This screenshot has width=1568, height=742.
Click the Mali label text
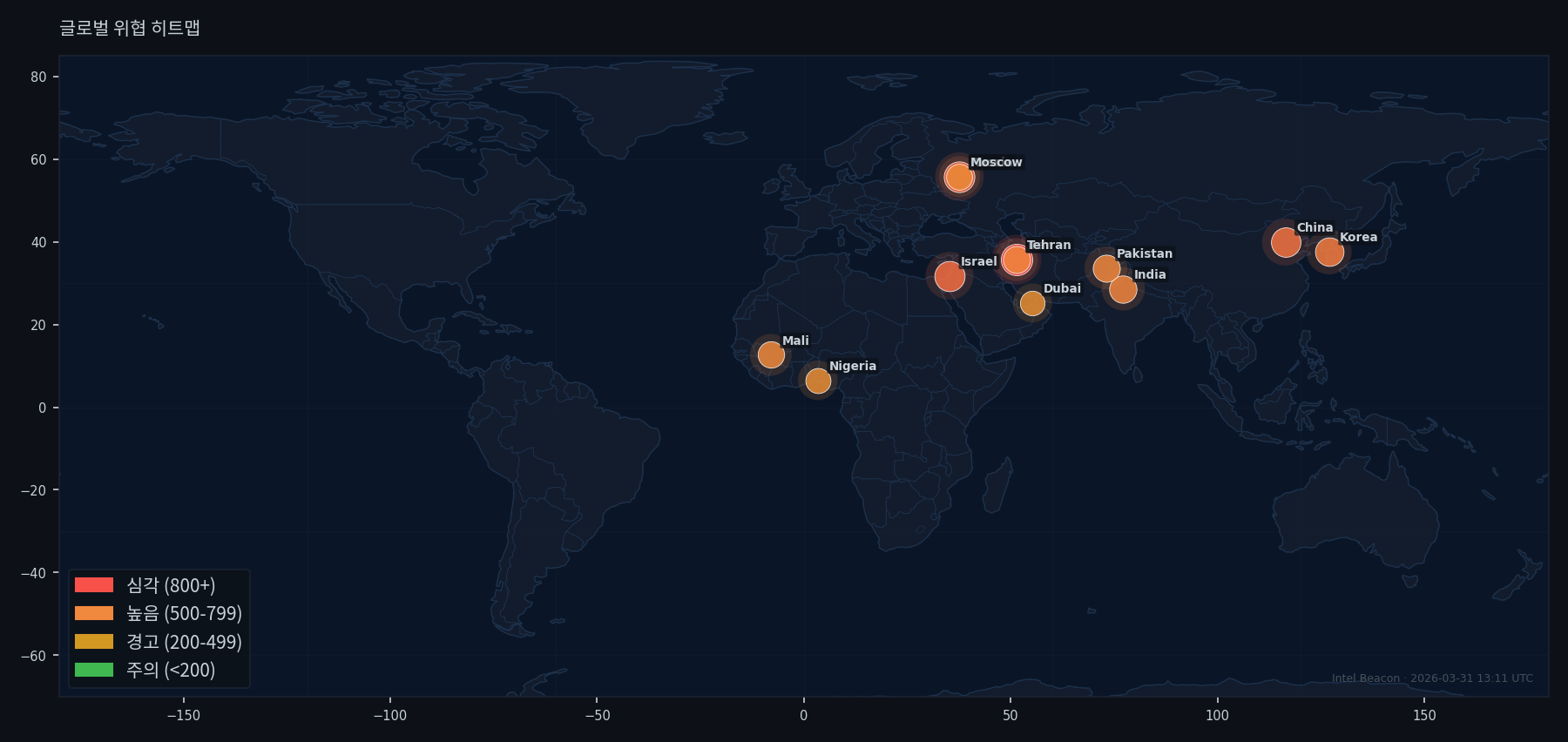click(x=795, y=341)
